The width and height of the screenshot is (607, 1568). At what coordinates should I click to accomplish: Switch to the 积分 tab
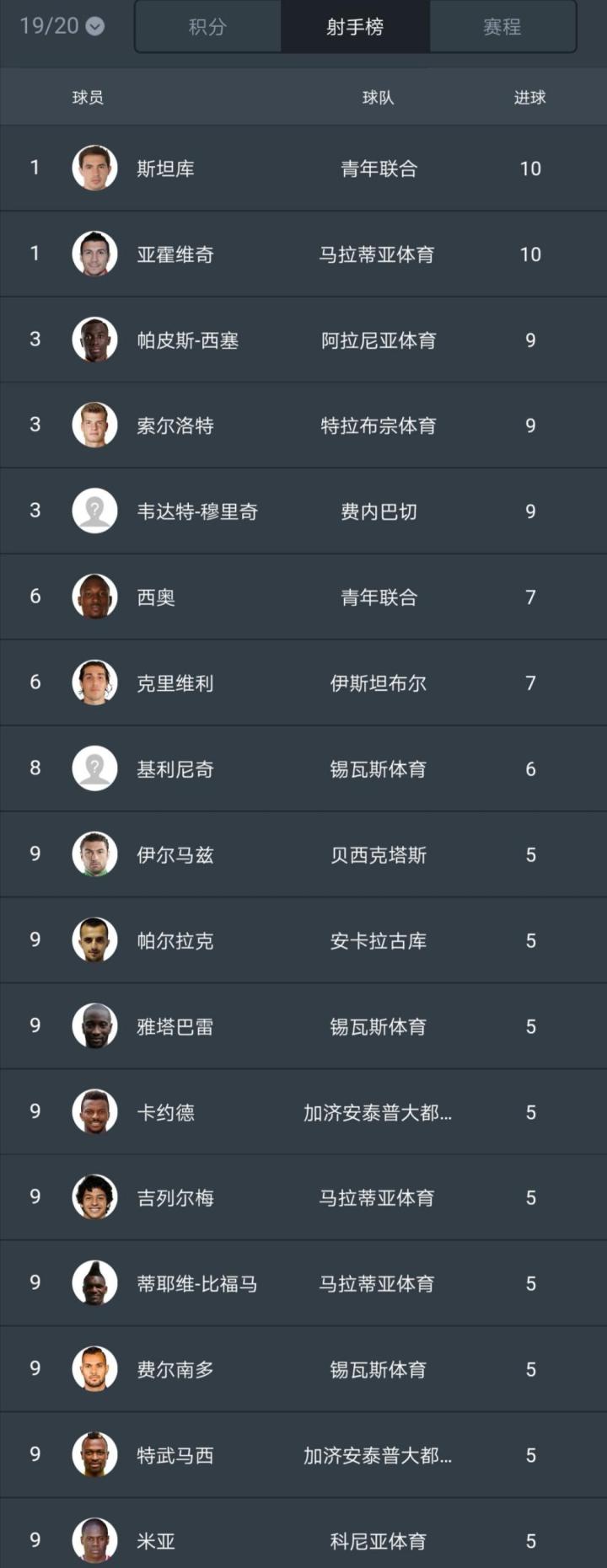coord(207,27)
